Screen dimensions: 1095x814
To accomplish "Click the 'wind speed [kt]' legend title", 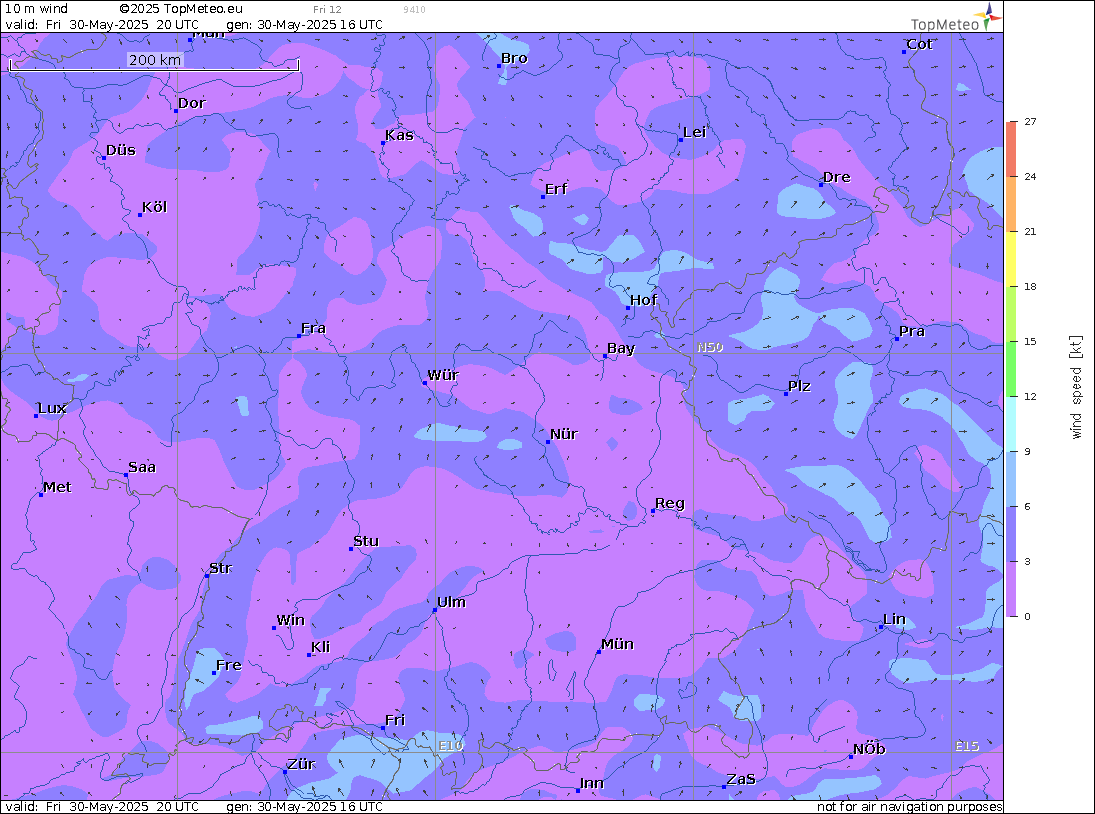I will tap(1075, 387).
